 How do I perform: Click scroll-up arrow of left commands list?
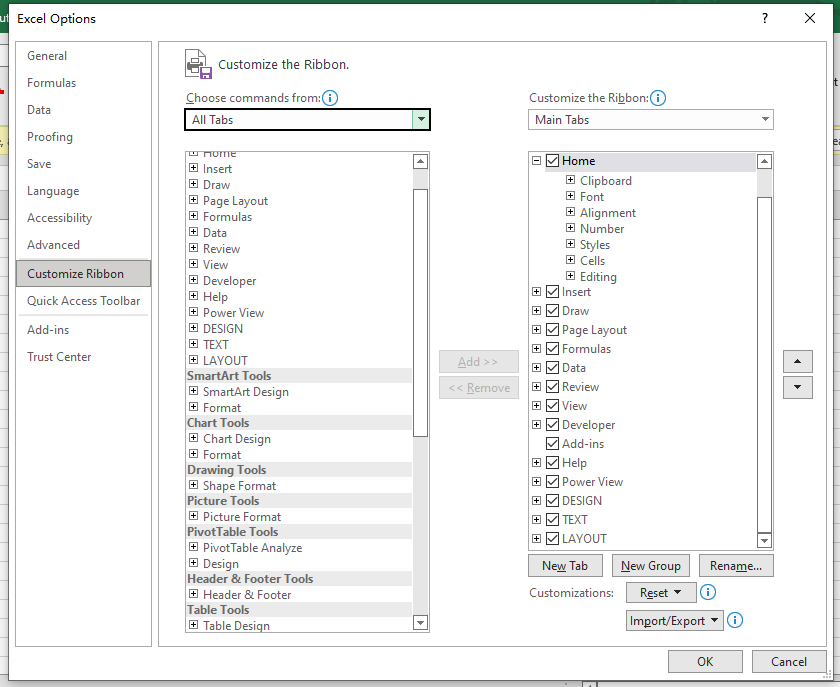pyautogui.click(x=421, y=161)
